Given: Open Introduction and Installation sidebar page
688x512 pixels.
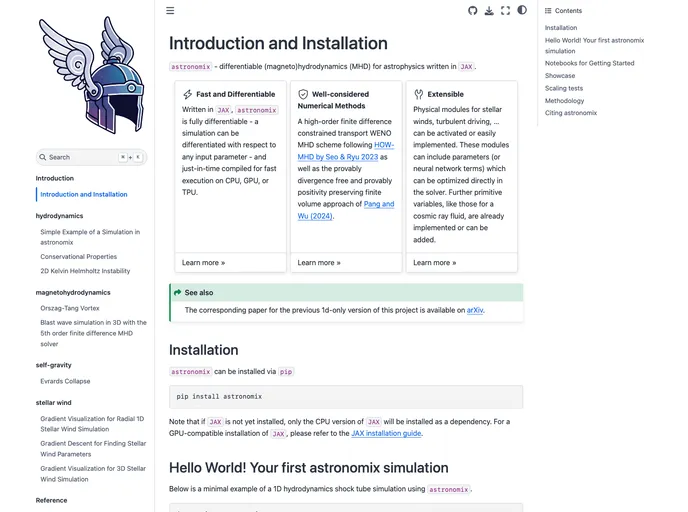Looking at the screenshot, I should pyautogui.click(x=84, y=194).
